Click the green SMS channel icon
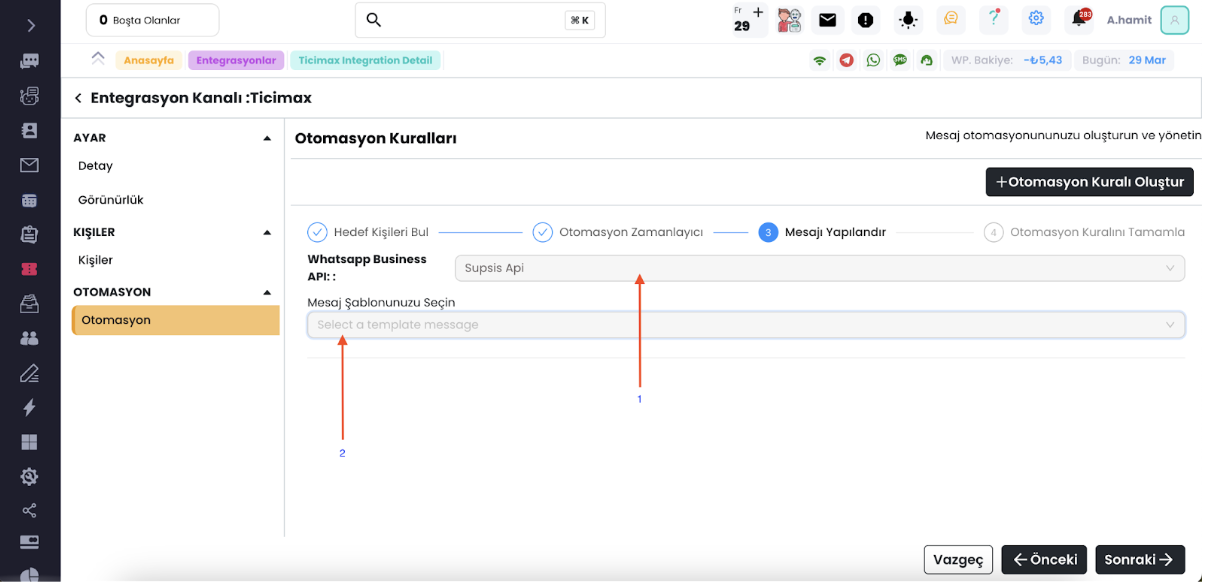Screen dimensions: 1206x584 pyautogui.click(x=900, y=60)
